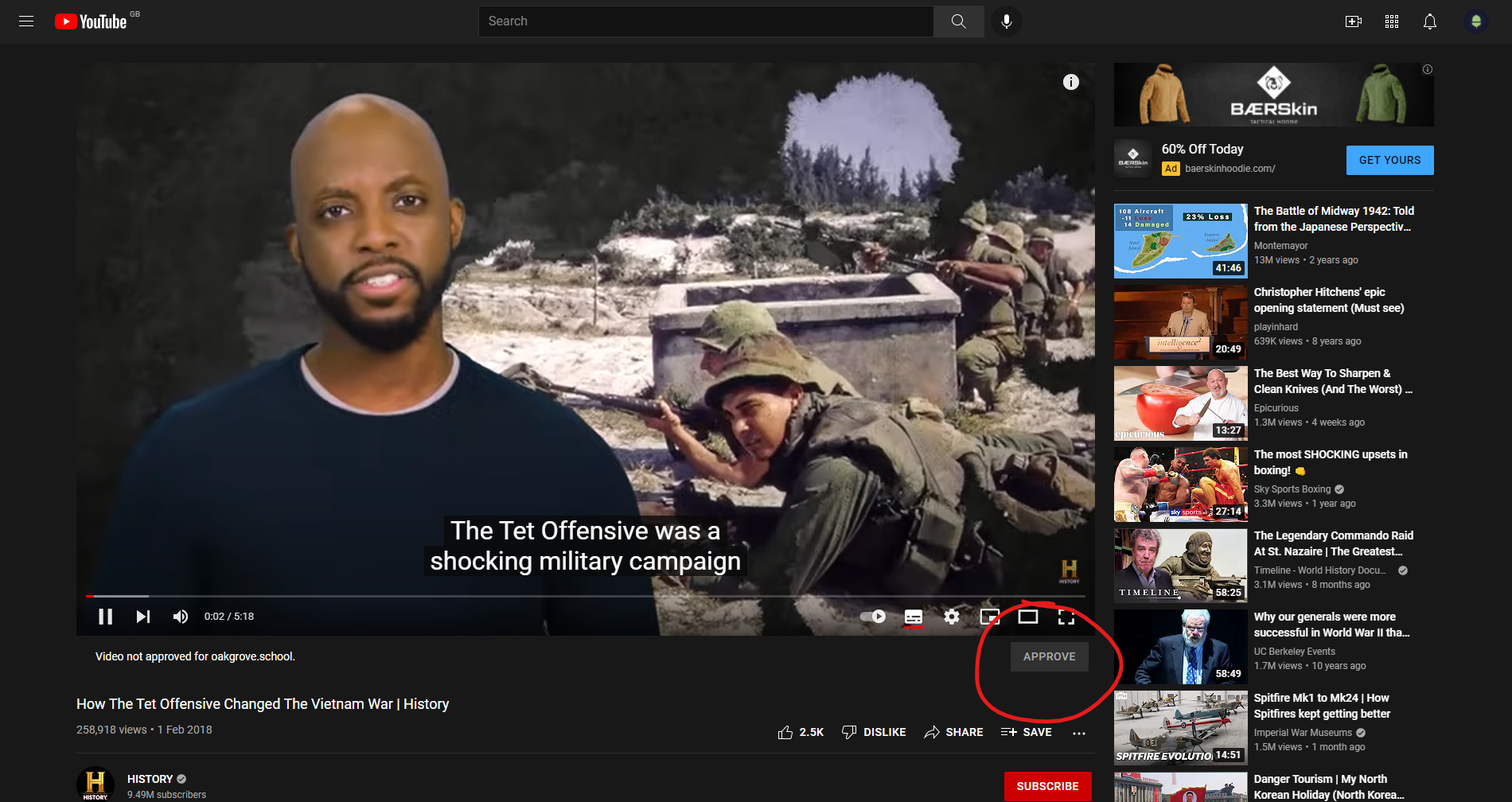This screenshot has width=1512, height=802.
Task: Dislike the video
Action: [874, 732]
